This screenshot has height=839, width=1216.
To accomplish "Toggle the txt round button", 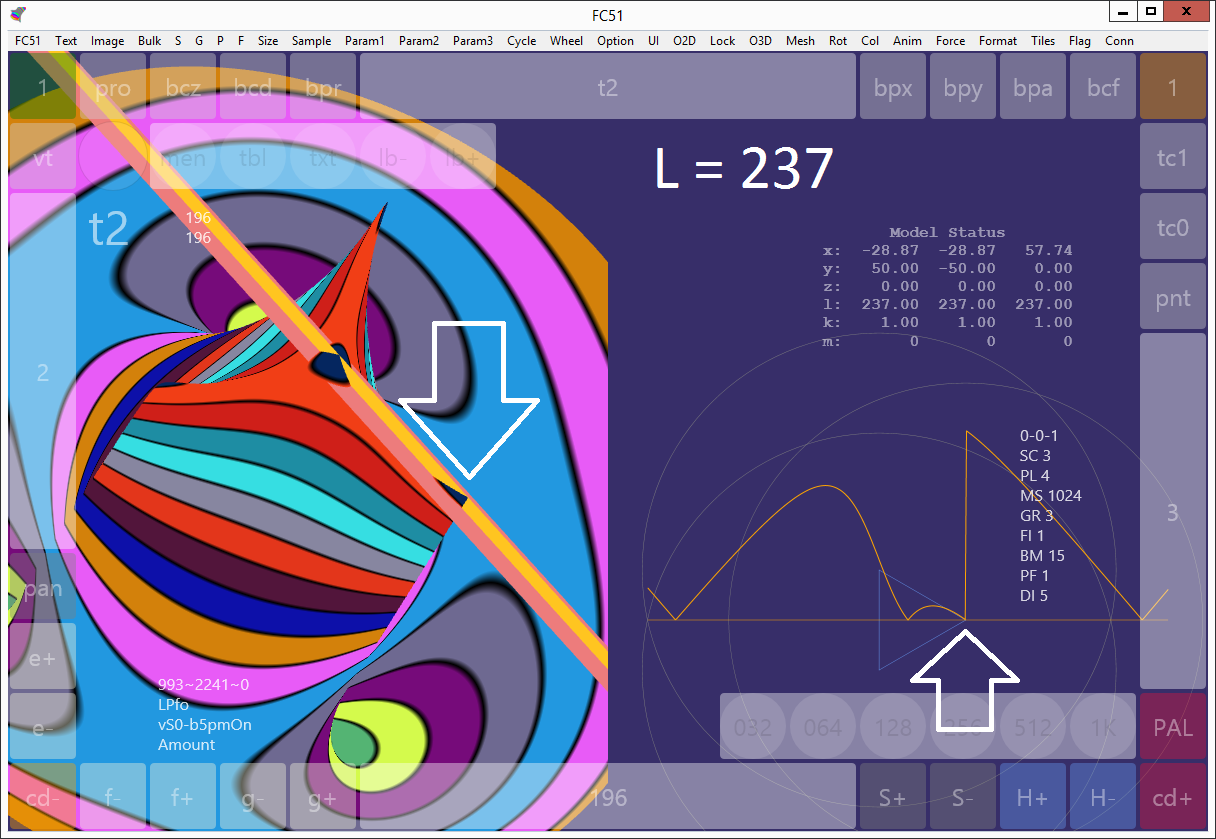I will pos(323,157).
